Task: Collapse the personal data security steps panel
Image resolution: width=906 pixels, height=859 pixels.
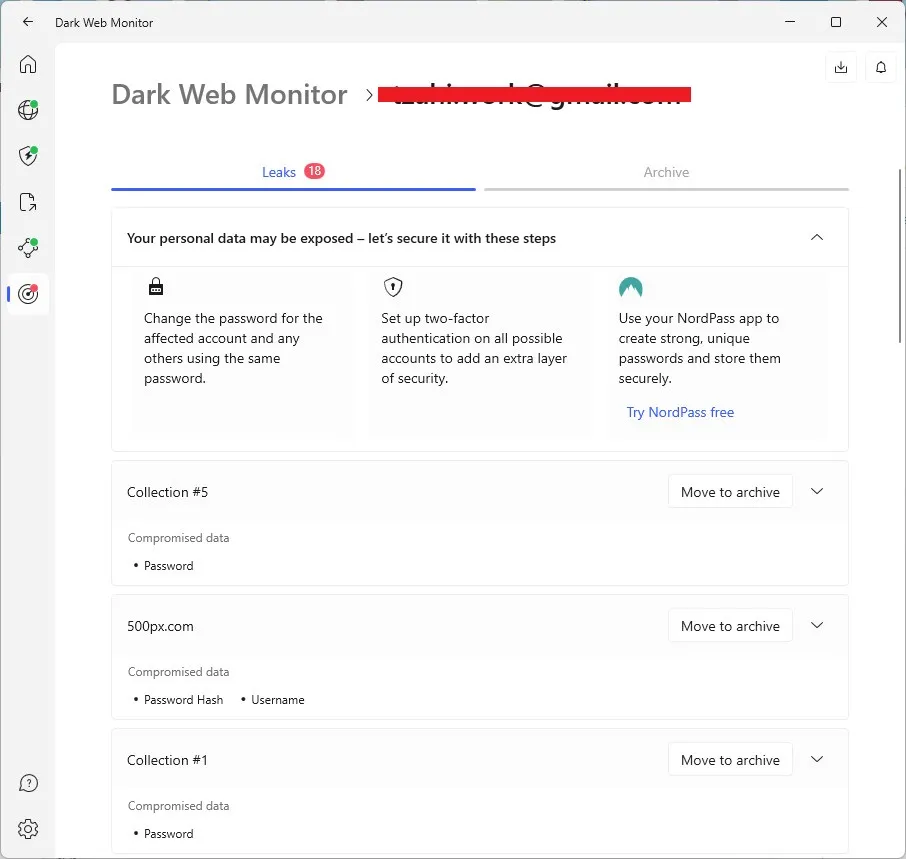Action: point(817,238)
